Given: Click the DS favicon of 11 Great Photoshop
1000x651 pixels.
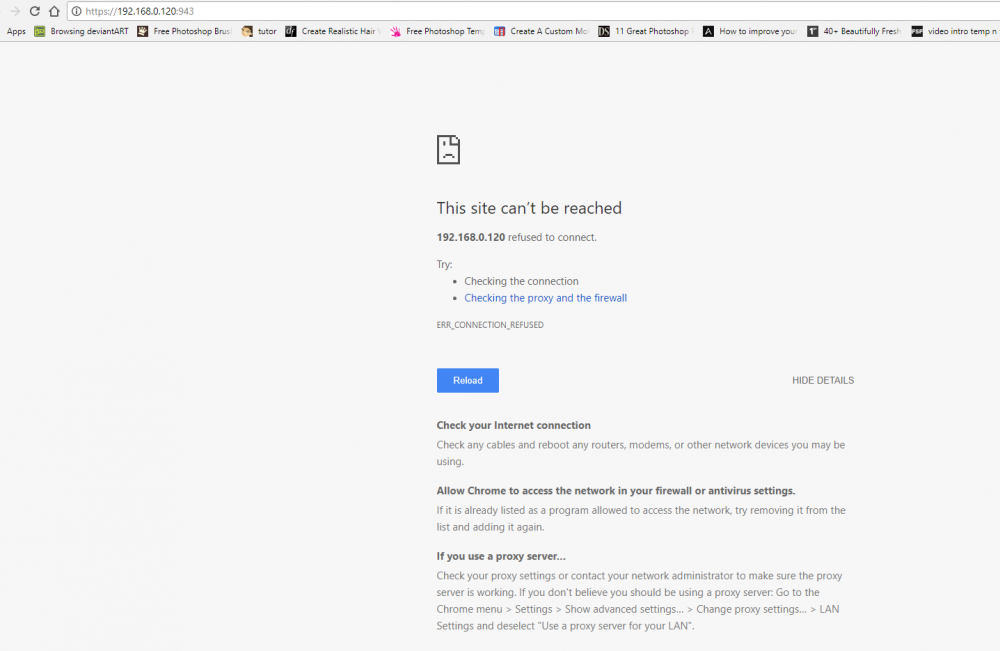Looking at the screenshot, I should coord(604,31).
